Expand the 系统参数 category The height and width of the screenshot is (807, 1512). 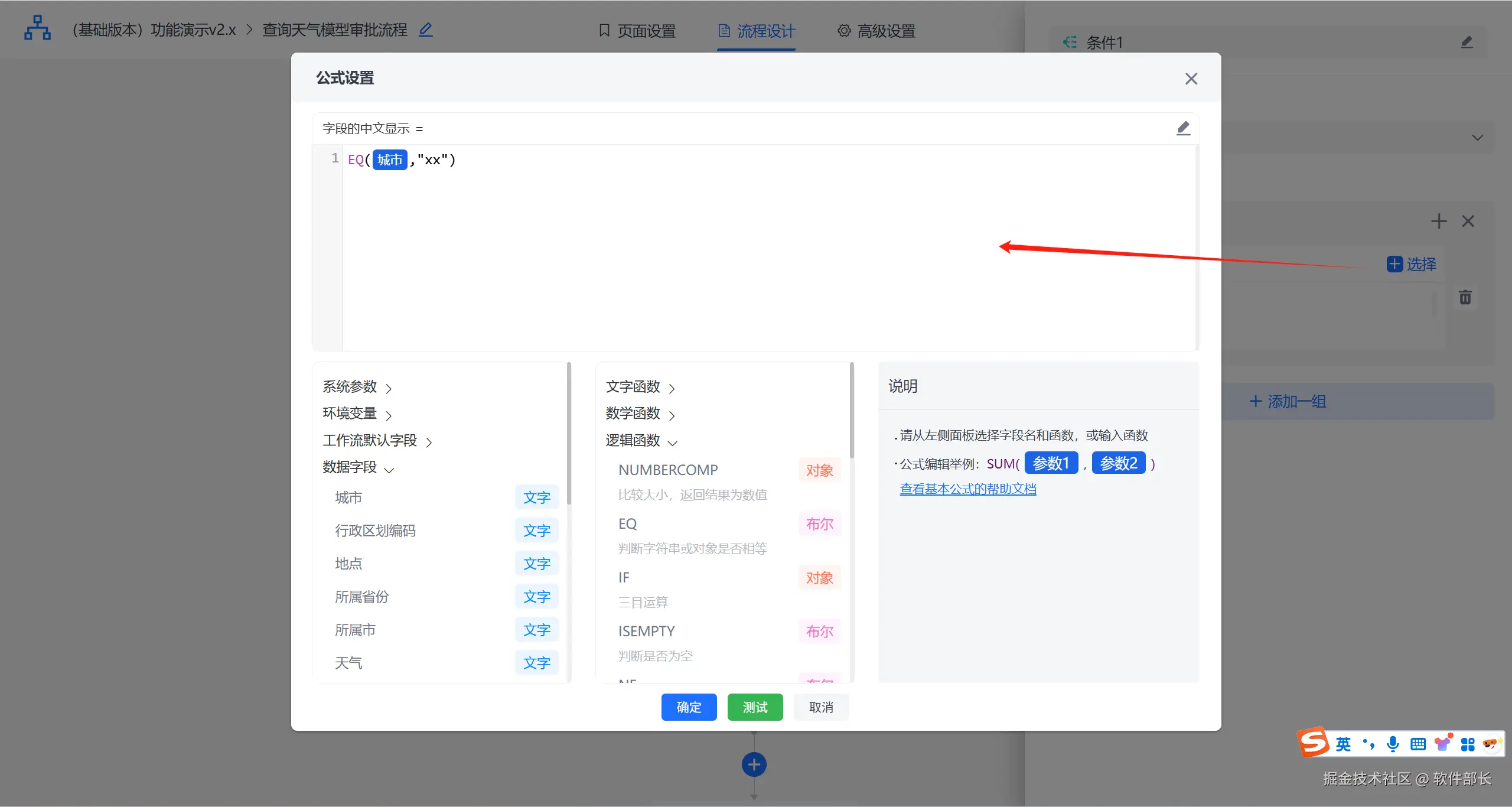point(357,387)
